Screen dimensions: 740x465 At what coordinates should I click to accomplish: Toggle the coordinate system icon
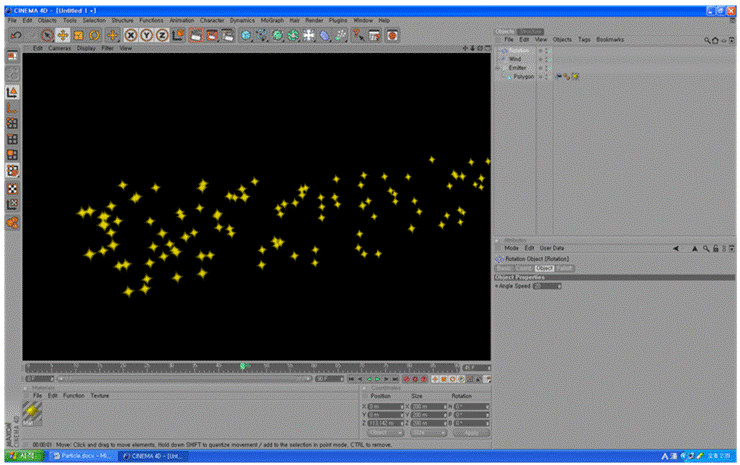[x=178, y=35]
